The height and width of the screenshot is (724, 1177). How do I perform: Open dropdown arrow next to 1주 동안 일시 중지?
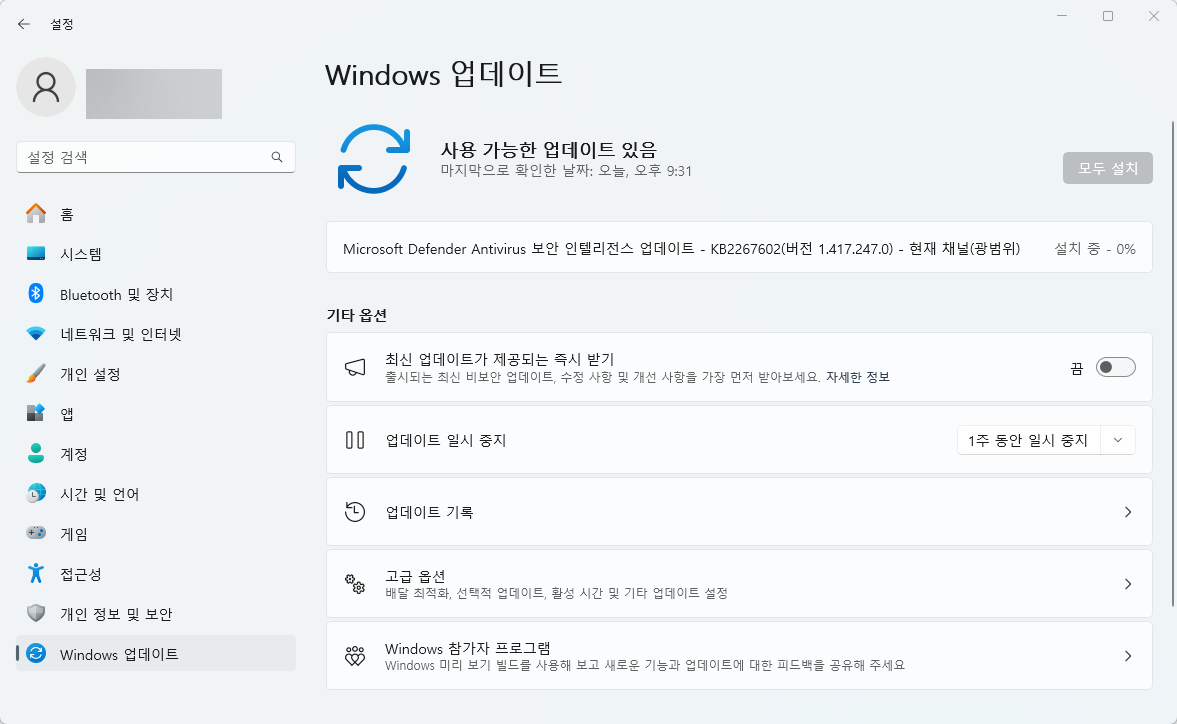click(x=1118, y=440)
